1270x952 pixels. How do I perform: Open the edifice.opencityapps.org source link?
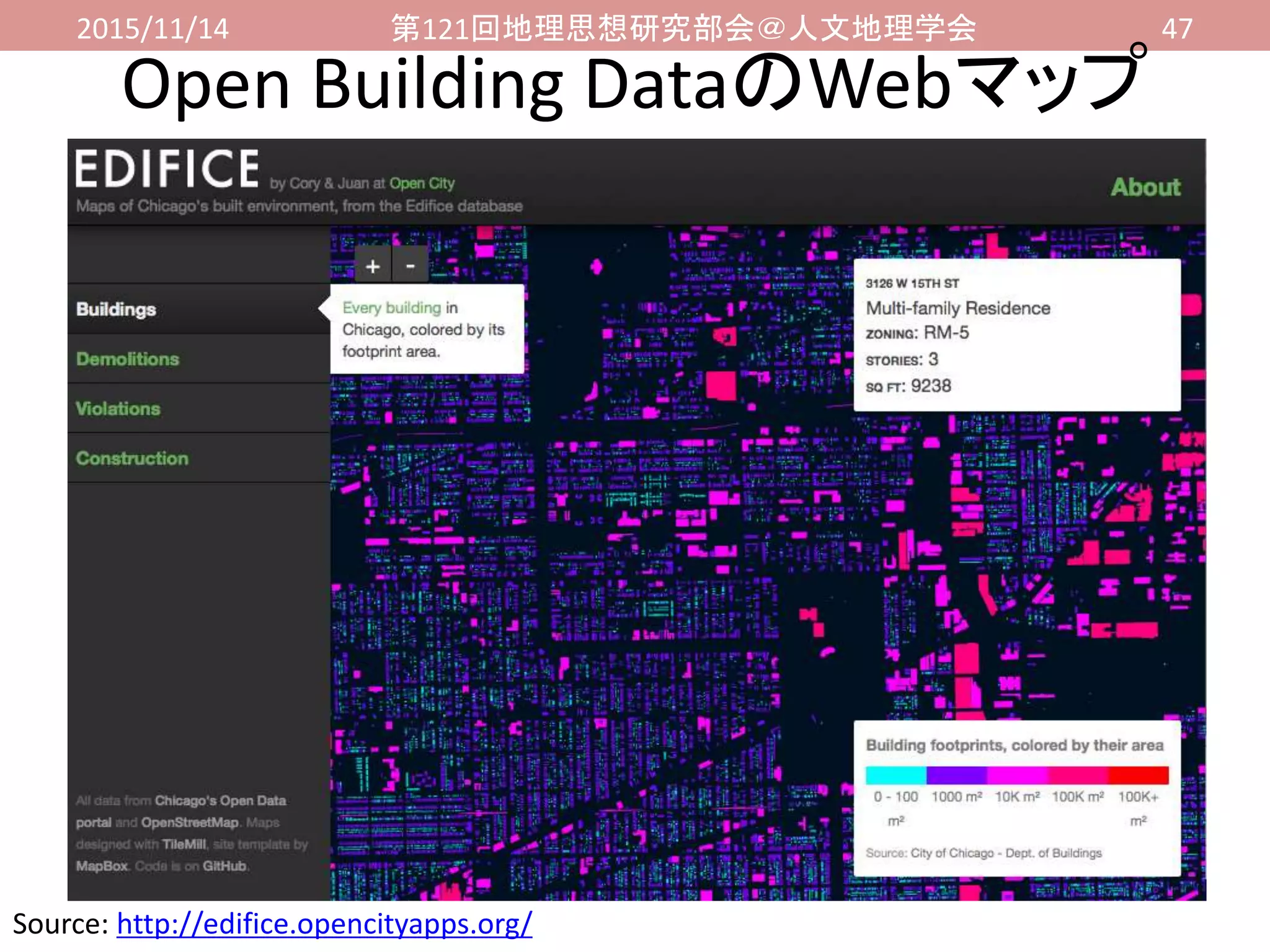[324, 923]
